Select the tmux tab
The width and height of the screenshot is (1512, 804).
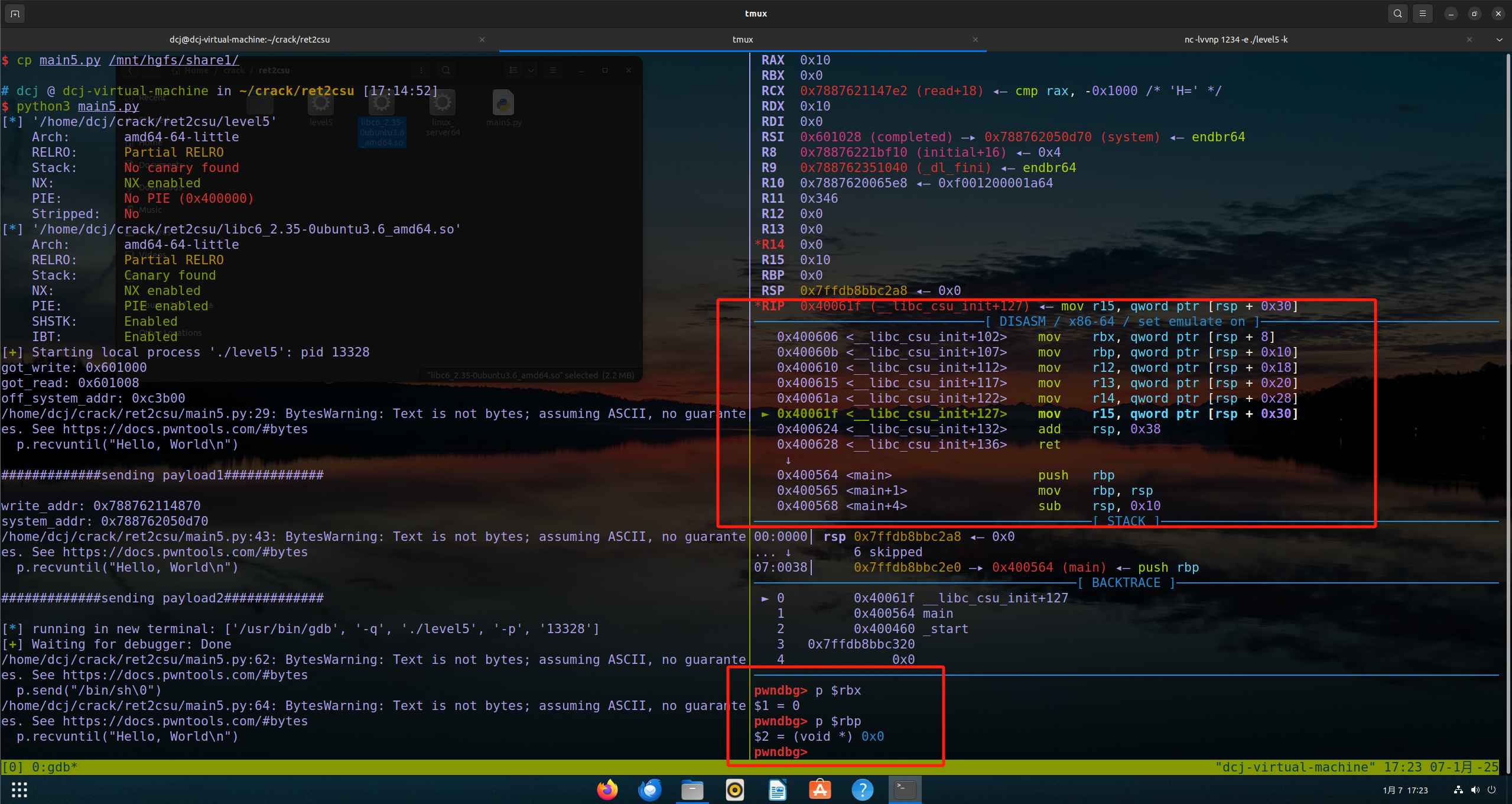(743, 40)
